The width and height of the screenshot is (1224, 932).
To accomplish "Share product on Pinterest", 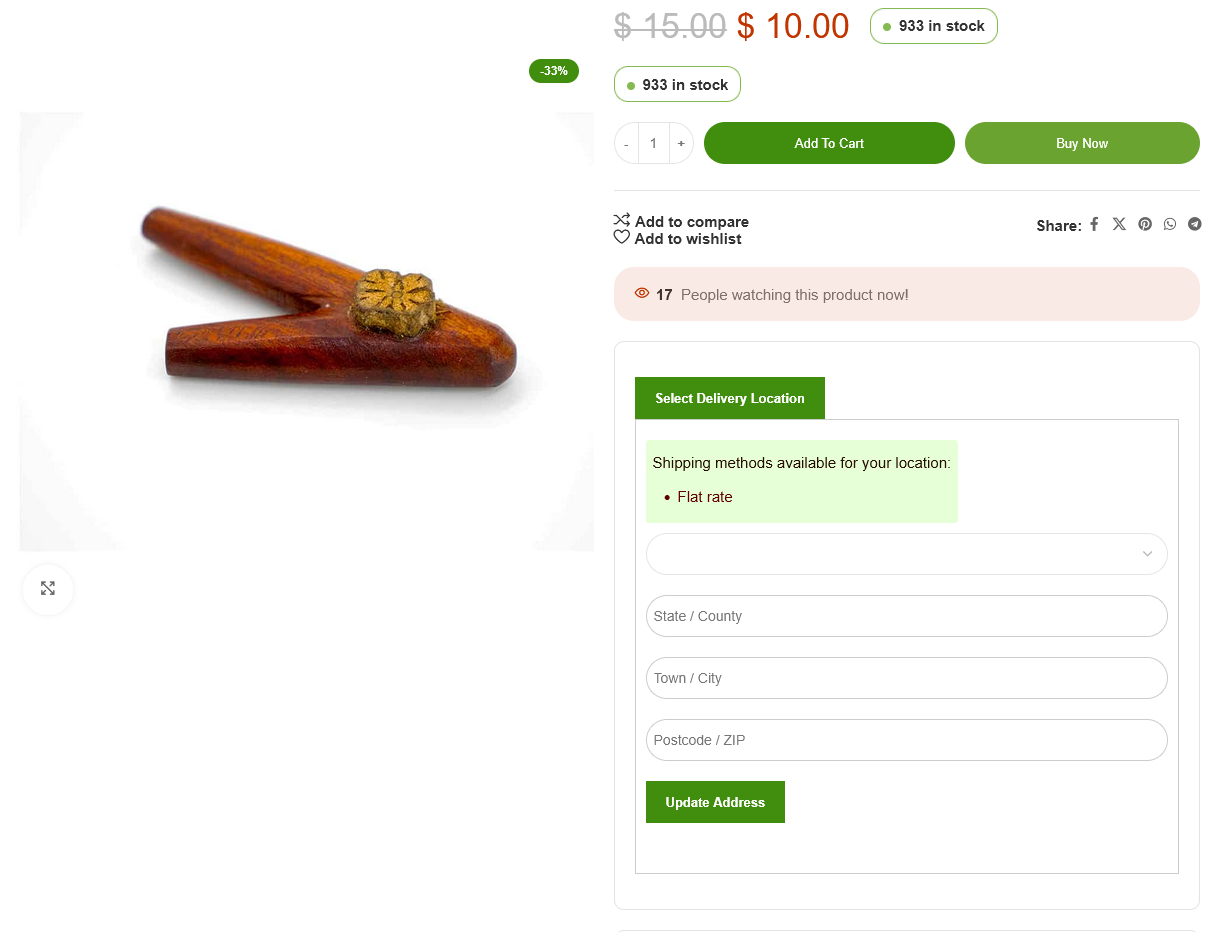I will (x=1145, y=224).
